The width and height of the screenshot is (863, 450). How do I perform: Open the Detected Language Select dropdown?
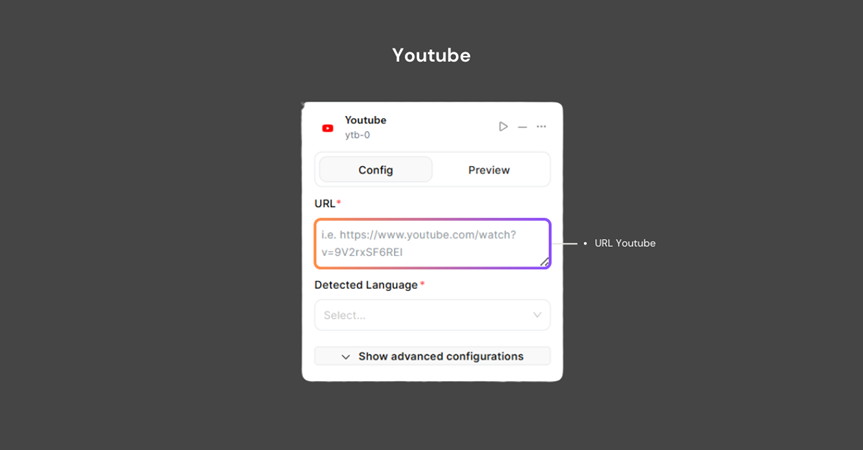click(x=433, y=315)
